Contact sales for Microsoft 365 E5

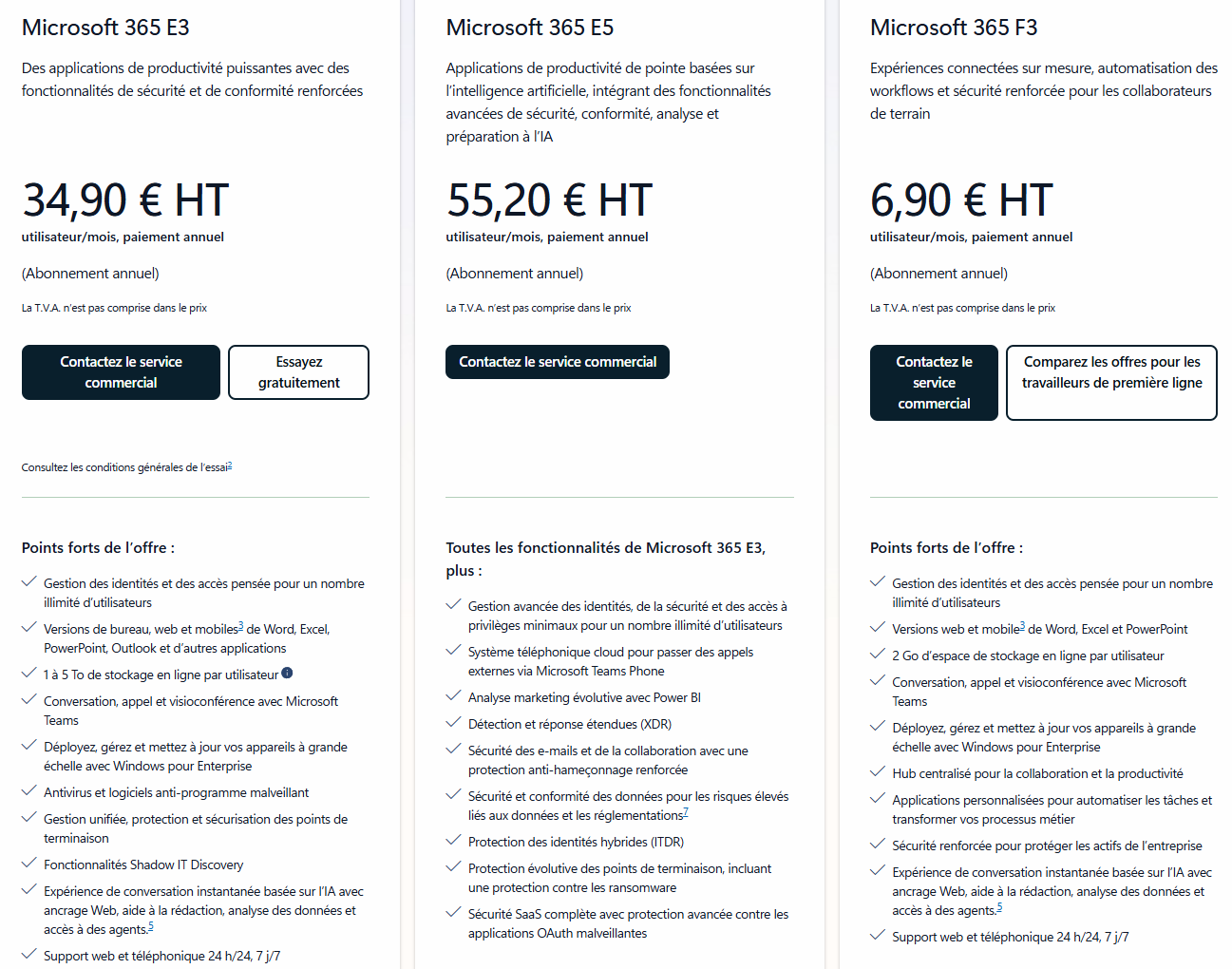point(558,362)
